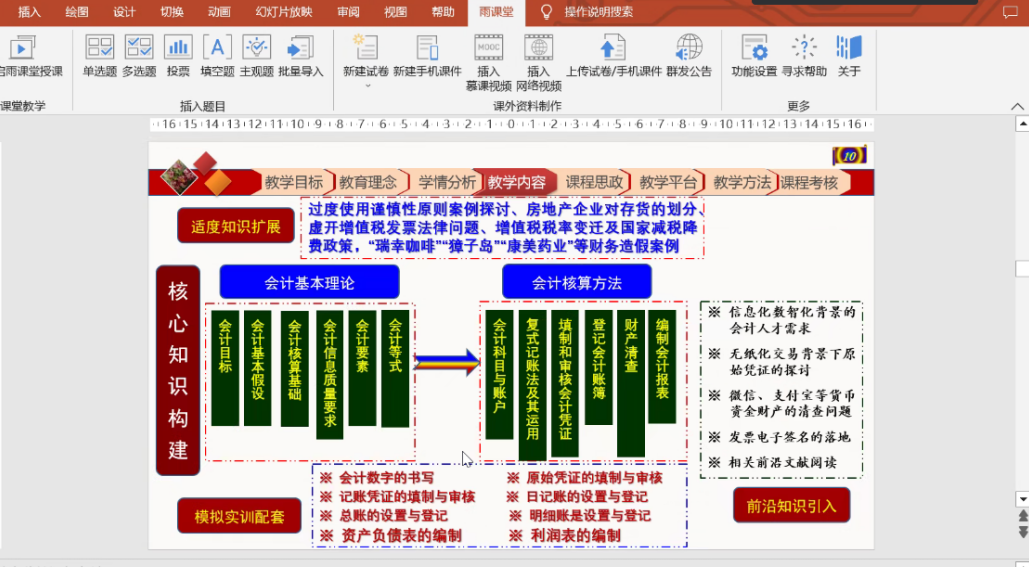Open 上传试卷/手机课件 upload
The height and width of the screenshot is (567, 1031).
coord(613,57)
